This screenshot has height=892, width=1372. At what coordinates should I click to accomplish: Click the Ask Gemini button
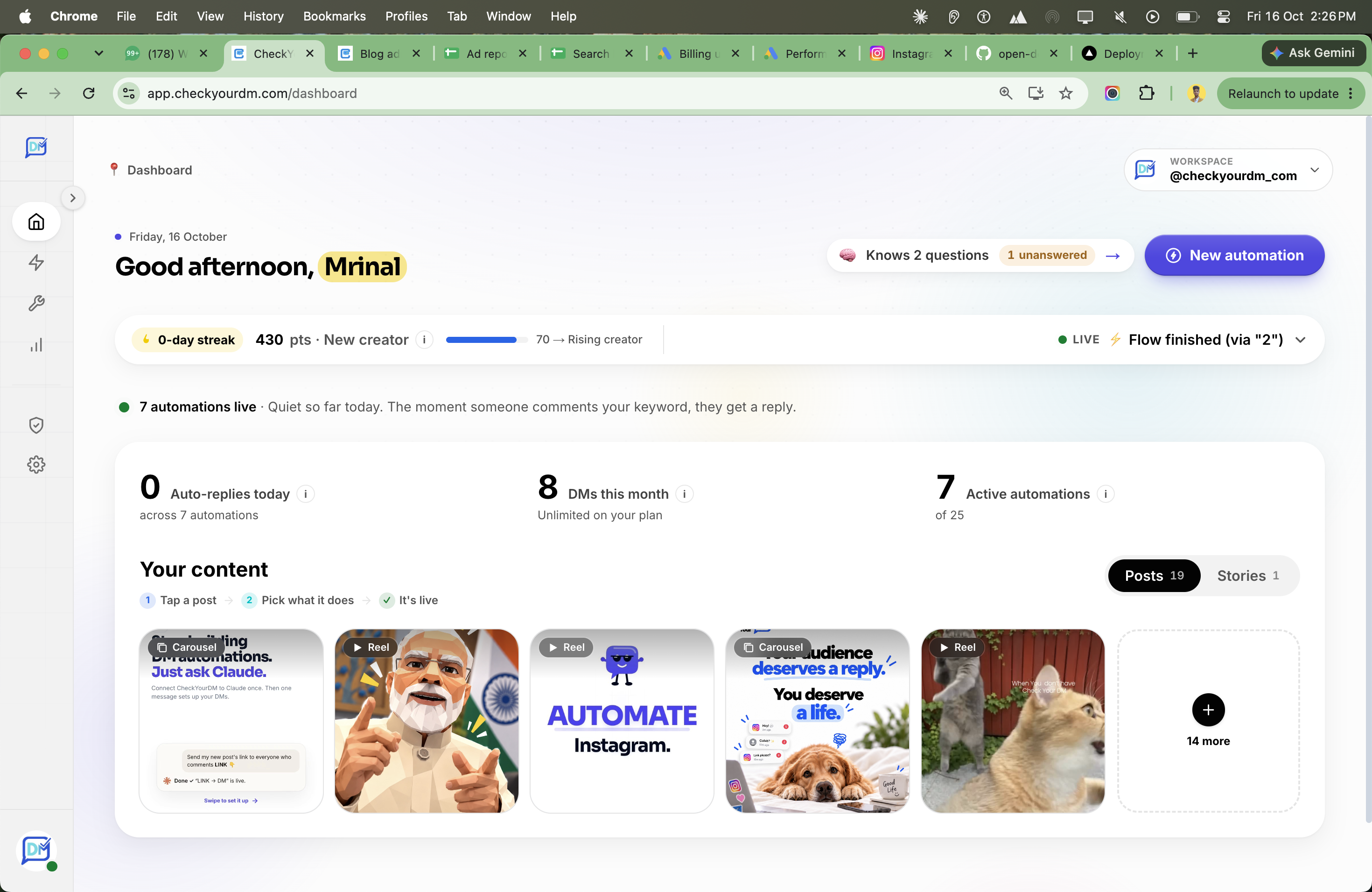(x=1313, y=53)
